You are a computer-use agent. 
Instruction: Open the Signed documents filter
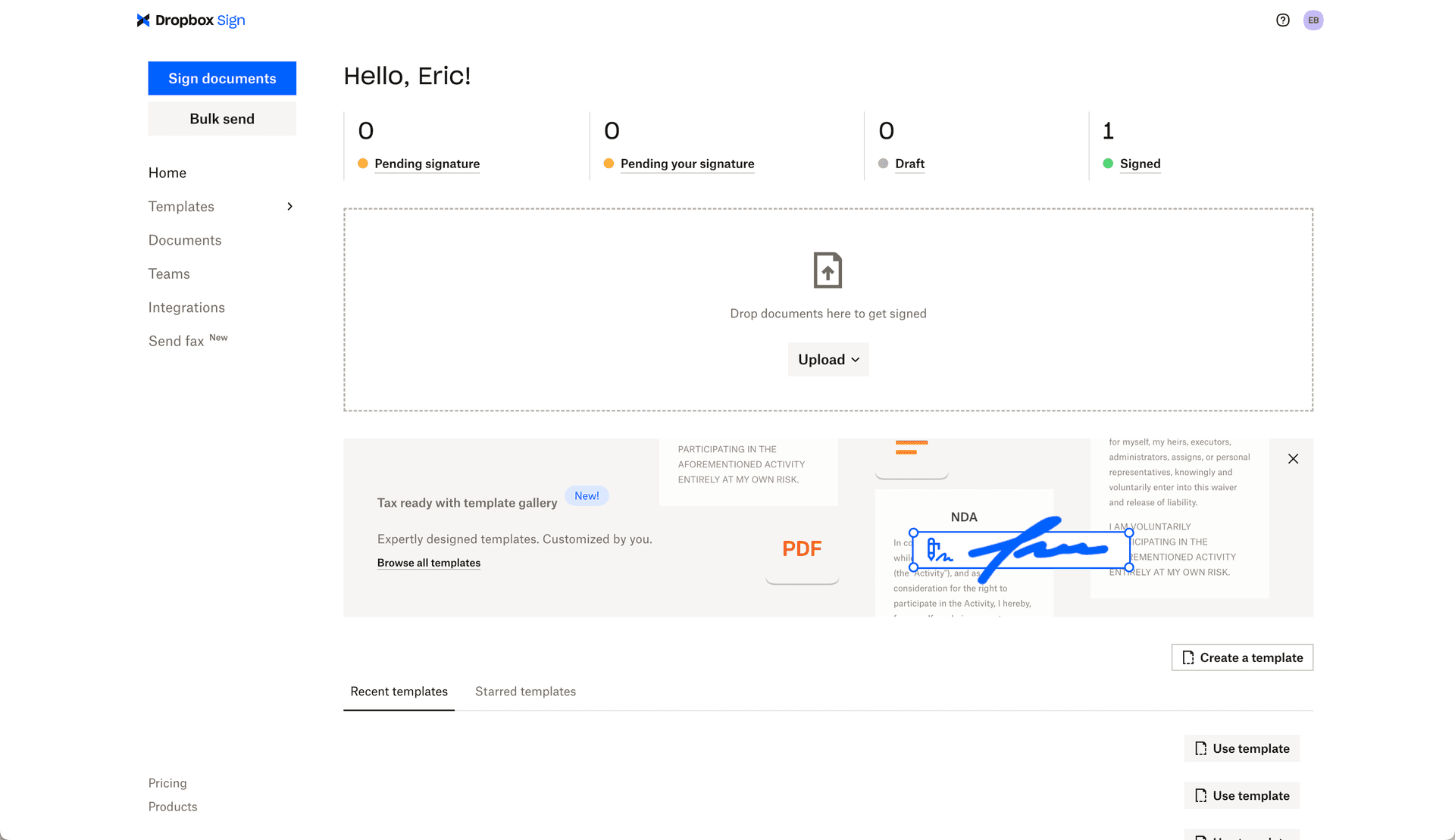coord(1140,164)
